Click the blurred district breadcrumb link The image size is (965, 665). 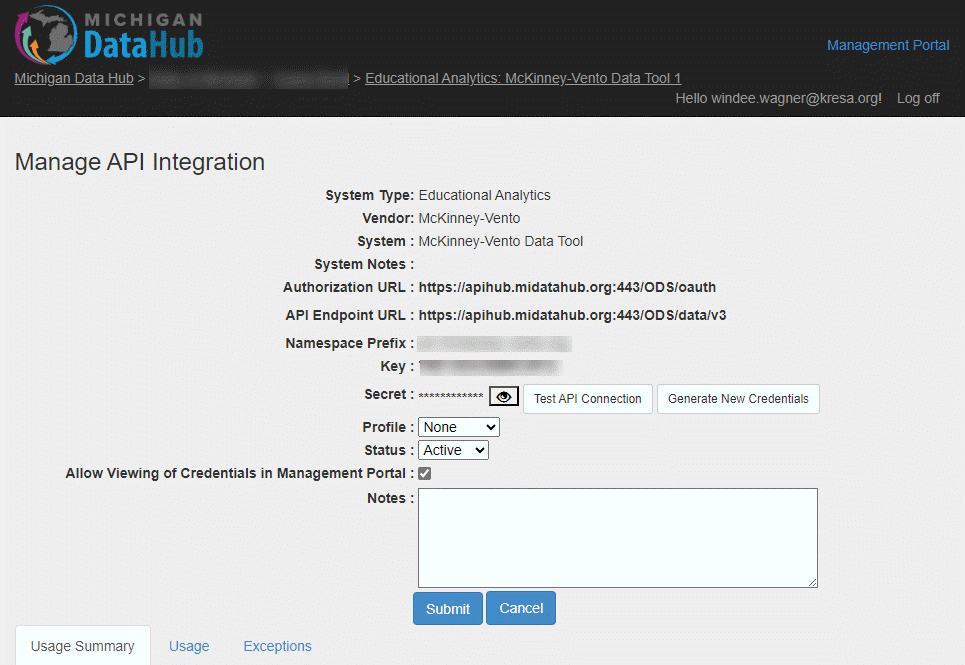click(249, 78)
